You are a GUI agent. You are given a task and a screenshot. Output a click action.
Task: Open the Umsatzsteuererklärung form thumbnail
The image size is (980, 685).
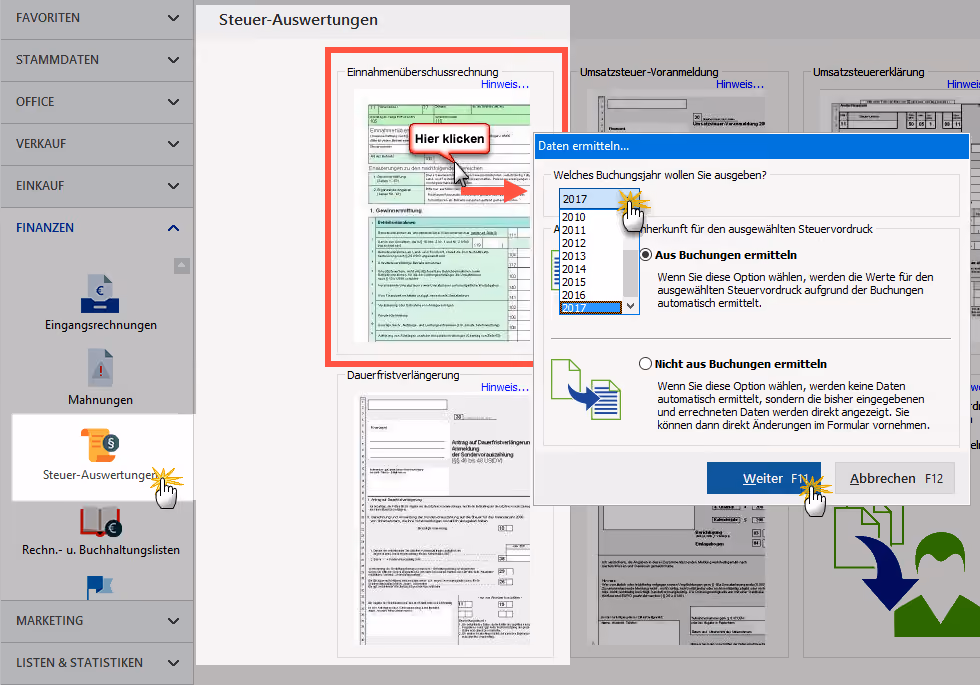pos(900,112)
